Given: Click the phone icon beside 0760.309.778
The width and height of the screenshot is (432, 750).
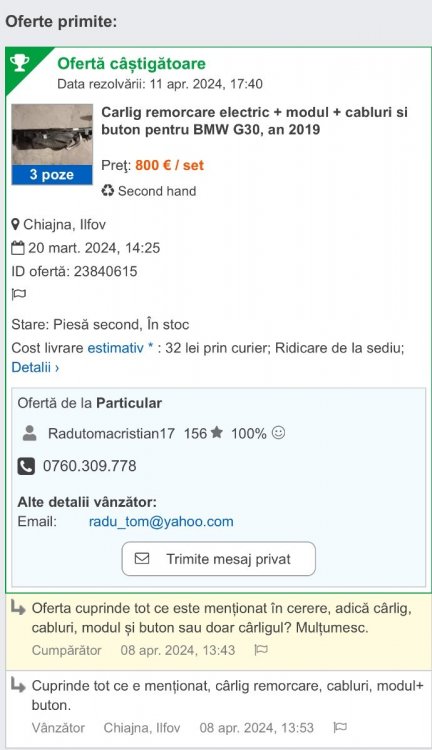Looking at the screenshot, I should point(26,466).
